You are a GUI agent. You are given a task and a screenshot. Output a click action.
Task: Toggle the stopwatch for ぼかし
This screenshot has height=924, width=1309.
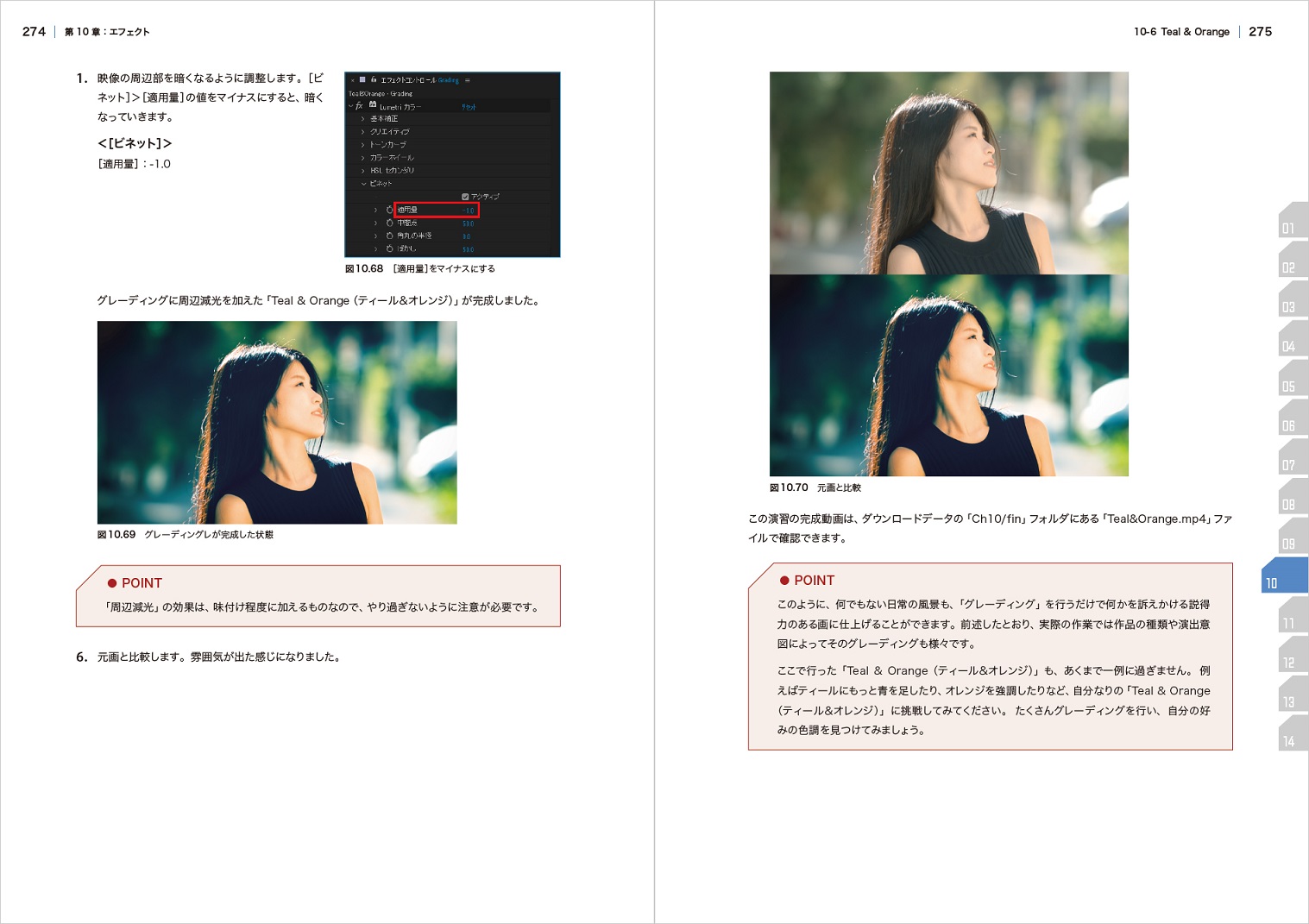[x=389, y=248]
